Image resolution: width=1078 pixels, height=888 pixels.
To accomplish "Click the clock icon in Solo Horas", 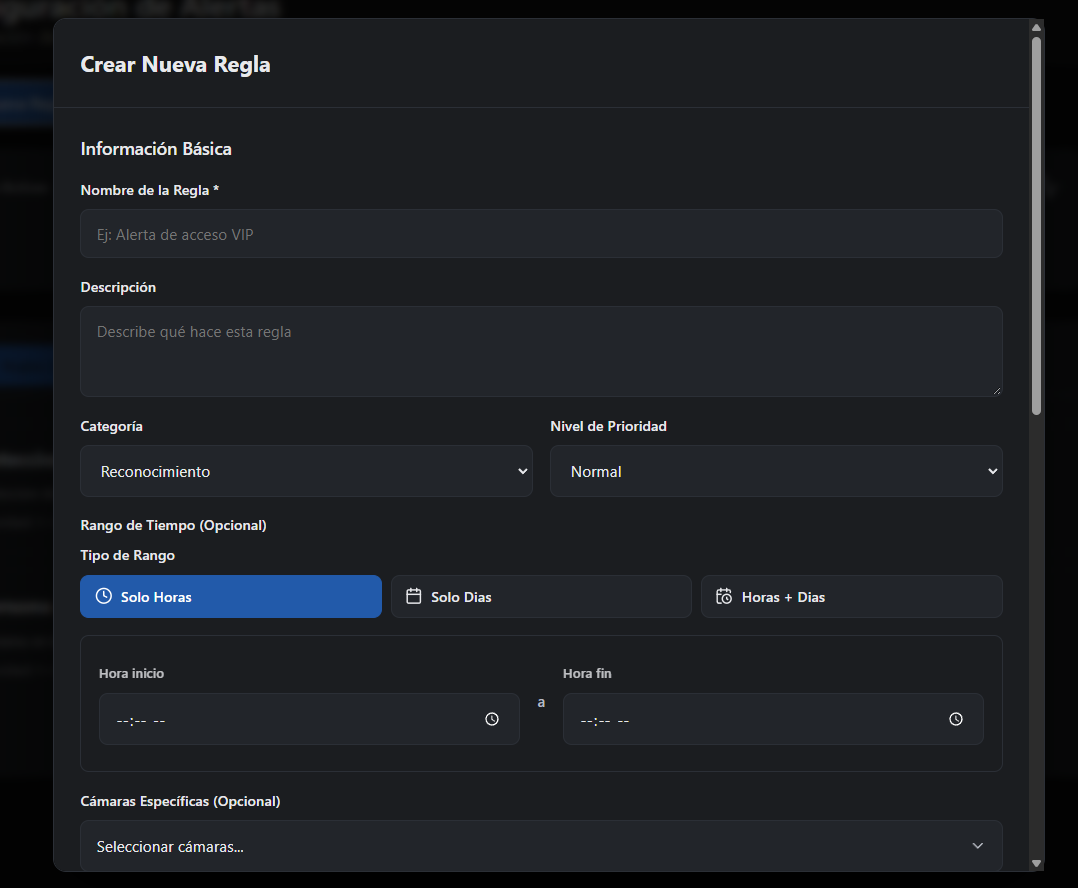I will 104,596.
